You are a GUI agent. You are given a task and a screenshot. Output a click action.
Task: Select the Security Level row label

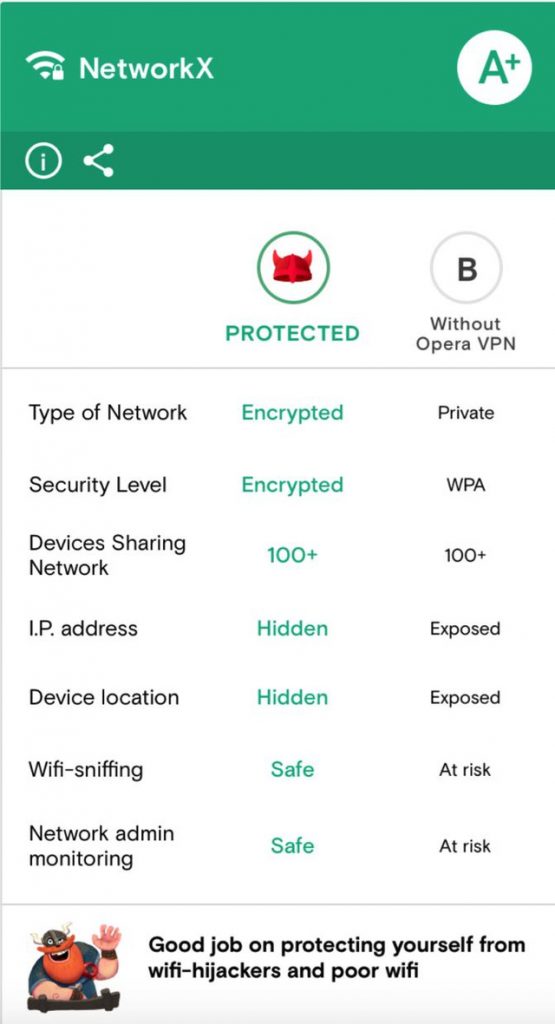pyautogui.click(x=98, y=485)
